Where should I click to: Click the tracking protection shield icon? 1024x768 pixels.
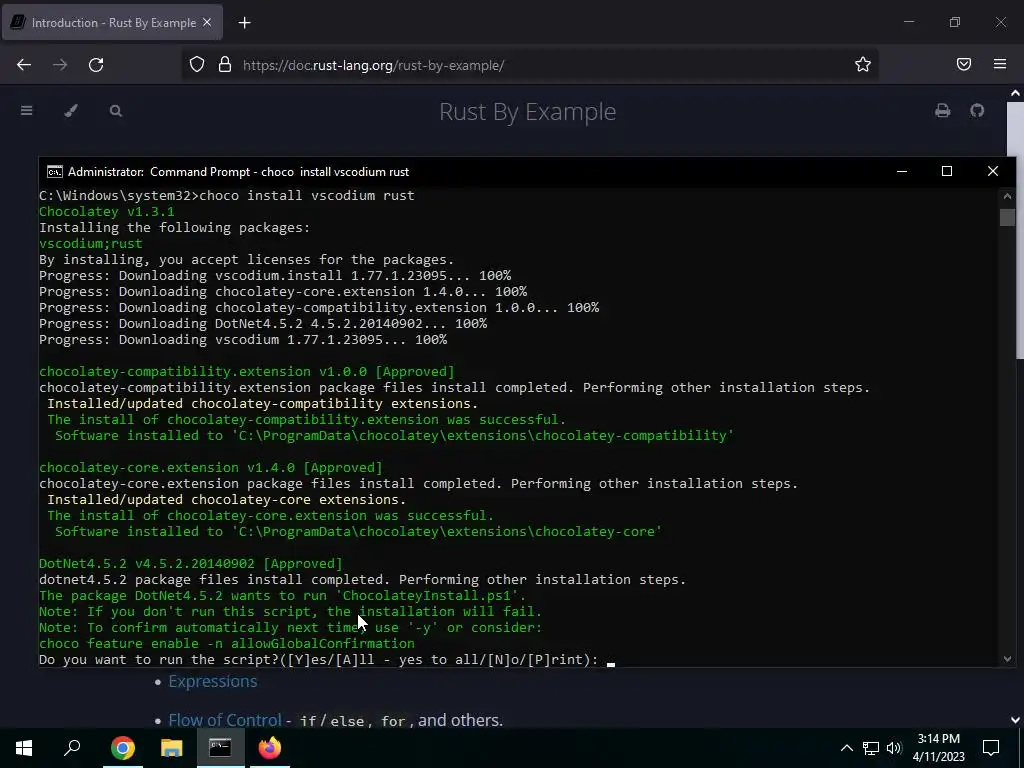[x=197, y=64]
